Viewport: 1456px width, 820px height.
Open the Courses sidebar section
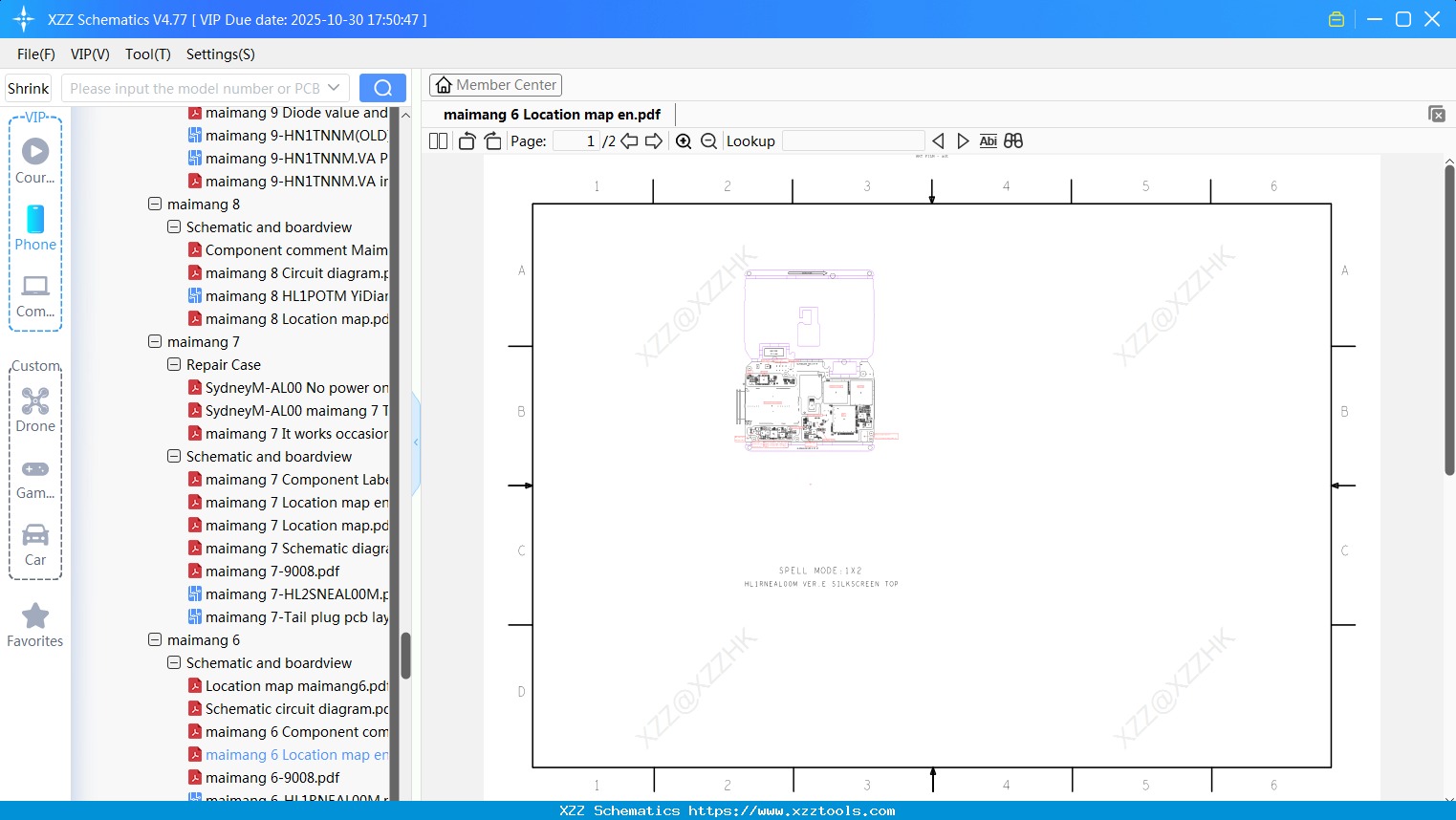tap(35, 161)
